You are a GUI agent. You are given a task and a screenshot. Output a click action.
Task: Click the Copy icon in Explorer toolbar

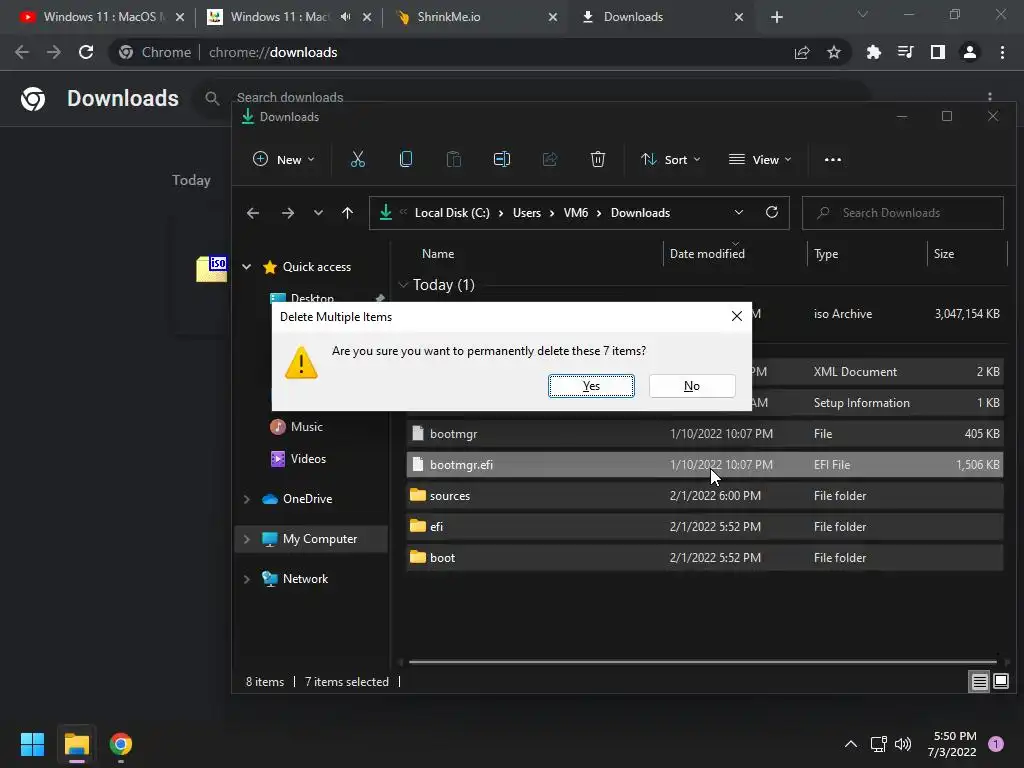[x=406, y=159]
